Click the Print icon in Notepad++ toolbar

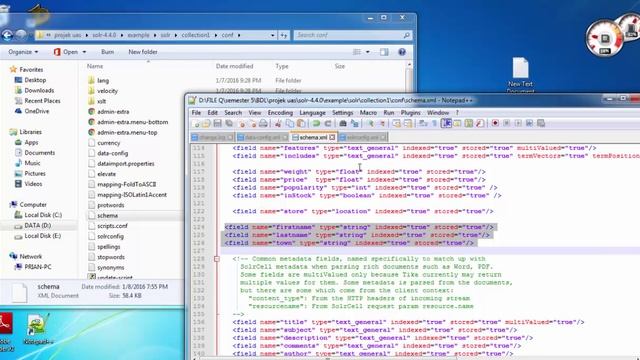pos(263,123)
